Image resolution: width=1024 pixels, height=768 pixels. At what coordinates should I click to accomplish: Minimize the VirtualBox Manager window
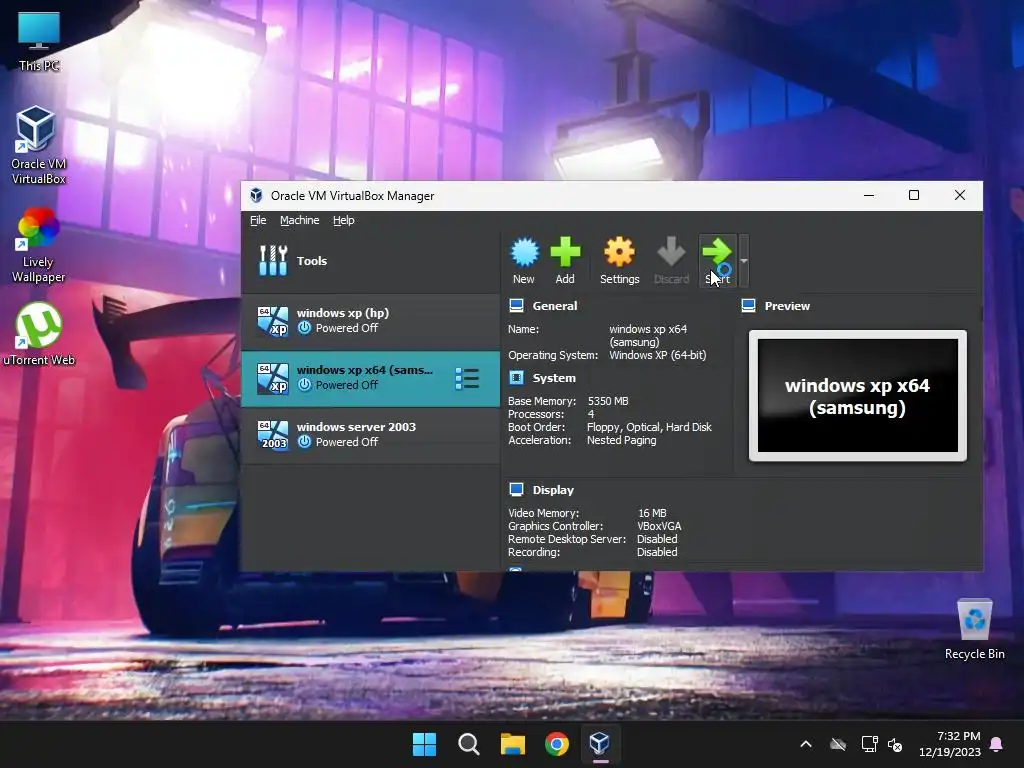tap(869, 195)
